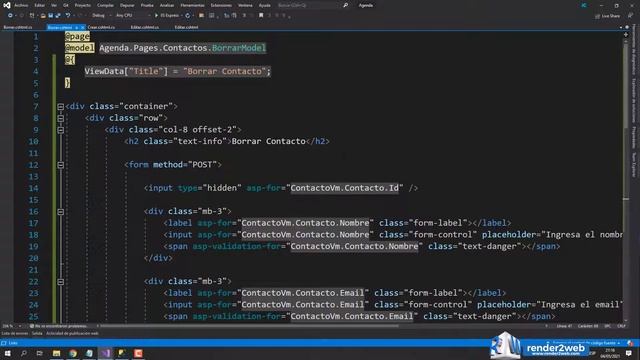Image resolution: width=640 pixels, height=360 pixels.
Task: Open the Extensiones menu
Action: click(x=221, y=5)
